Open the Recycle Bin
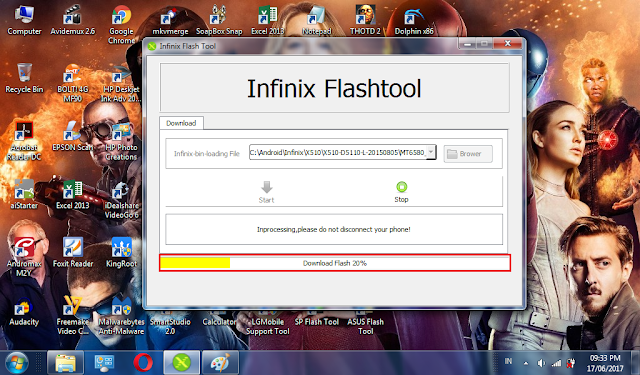This screenshot has height=375, width=640. [x=24, y=78]
